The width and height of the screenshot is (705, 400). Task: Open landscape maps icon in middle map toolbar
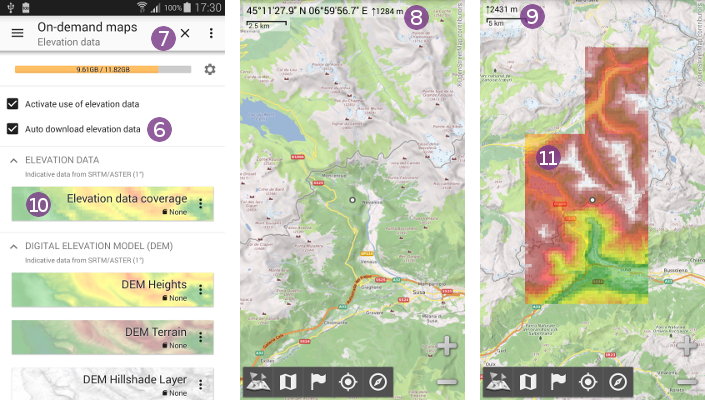pos(258,382)
